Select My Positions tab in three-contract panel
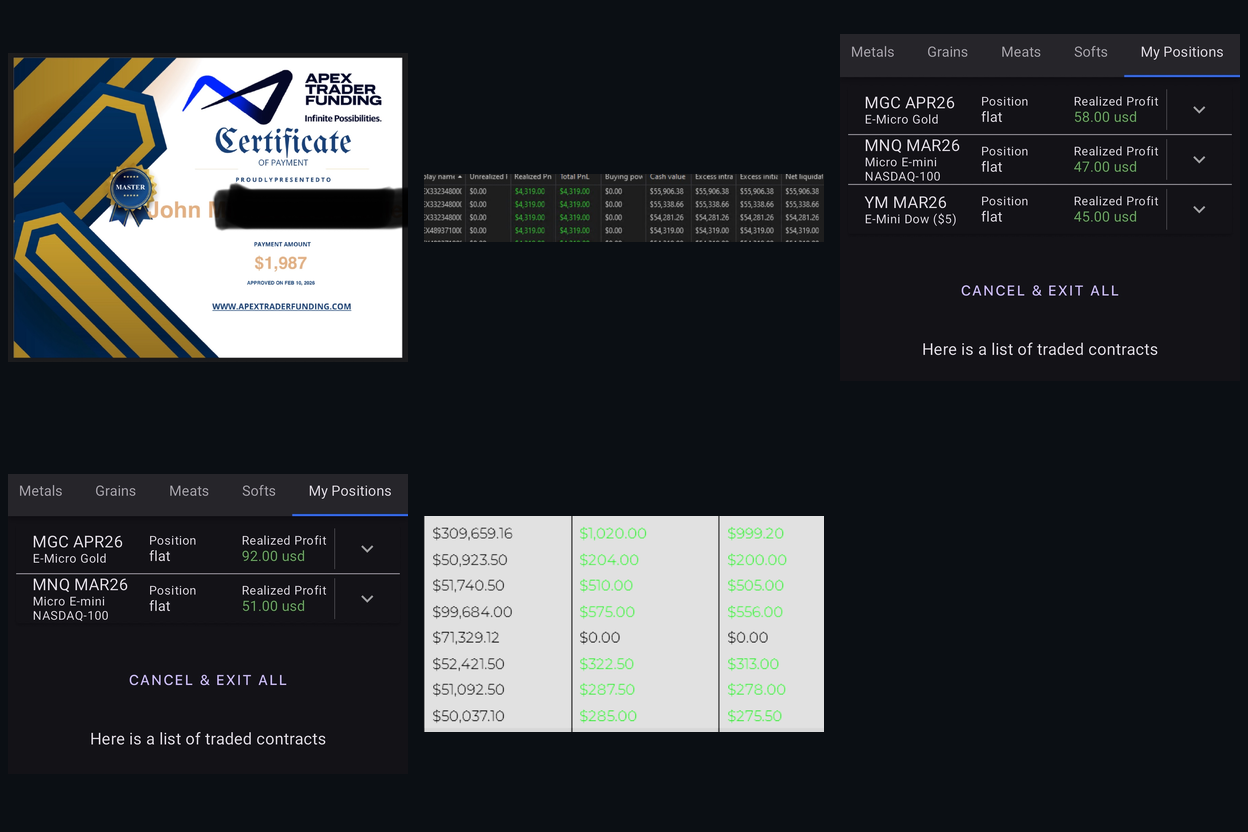Viewport: 1248px width, 832px height. click(1182, 52)
